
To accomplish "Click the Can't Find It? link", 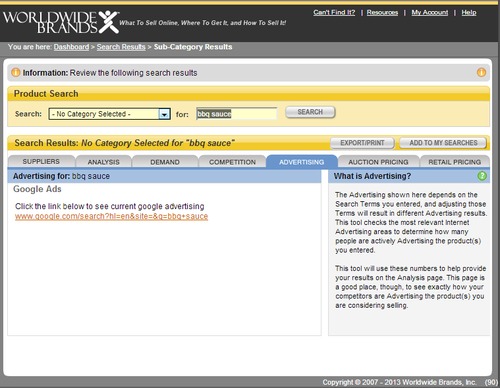I will pyautogui.click(x=334, y=12).
